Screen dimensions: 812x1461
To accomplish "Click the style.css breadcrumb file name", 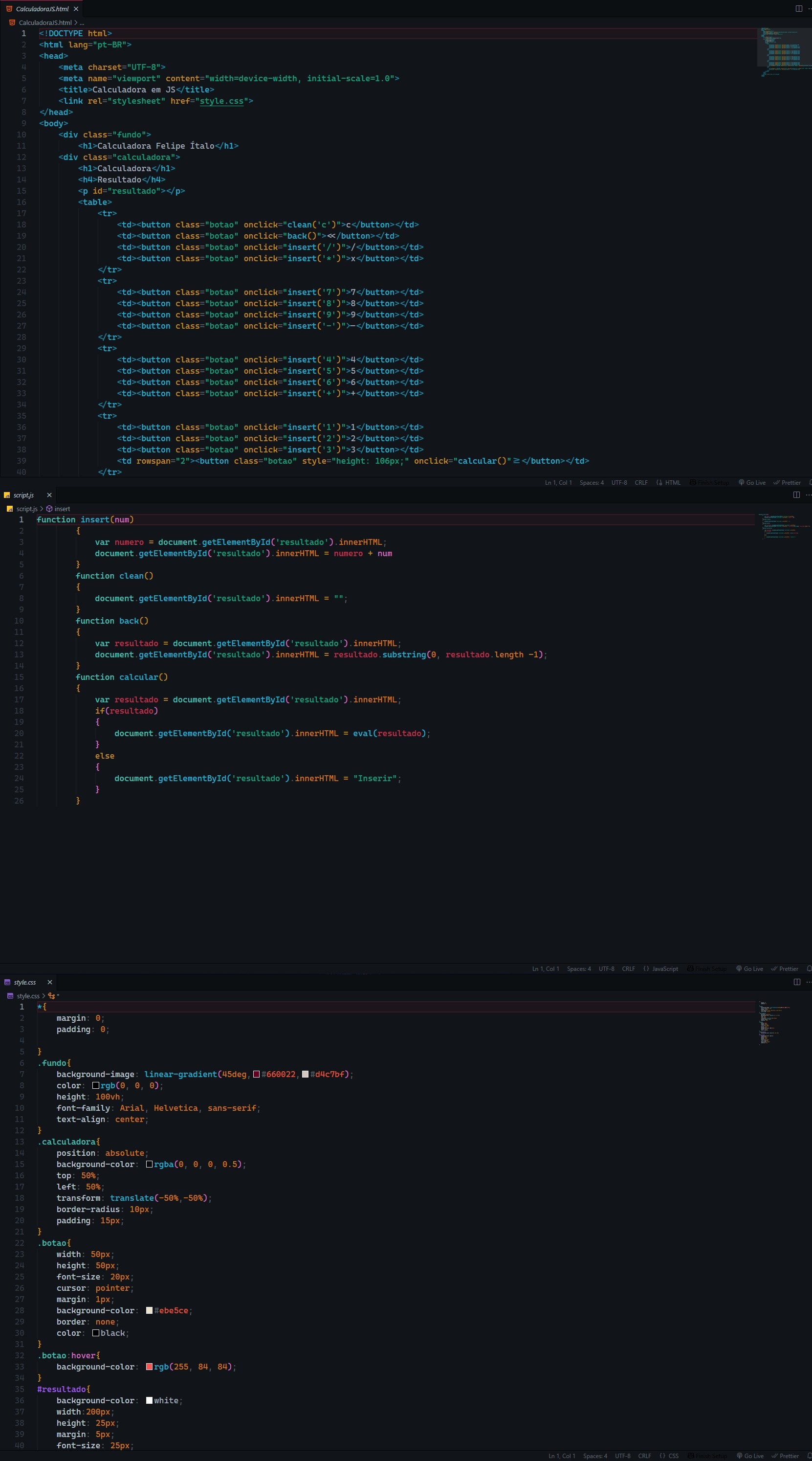I will pyautogui.click(x=28, y=996).
